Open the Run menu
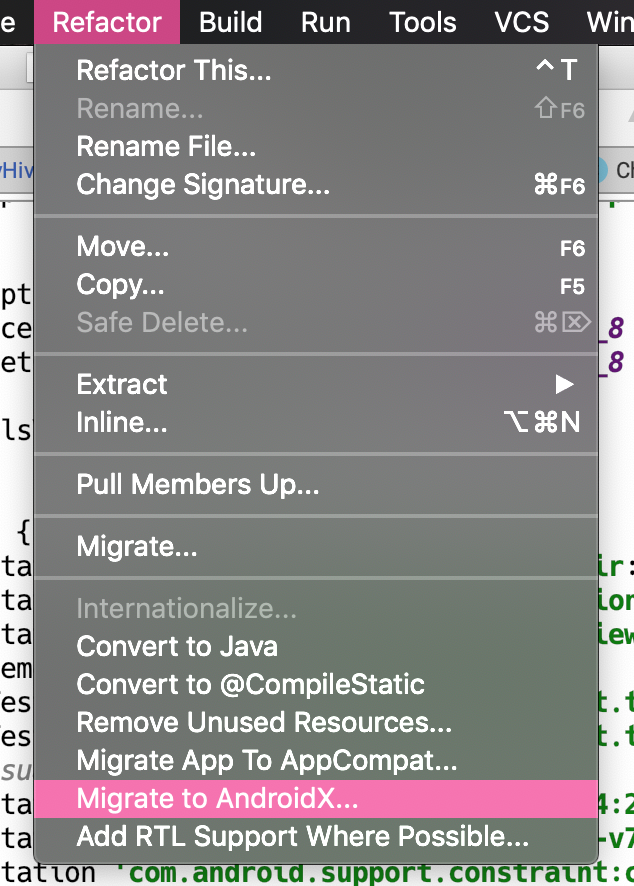The height and width of the screenshot is (886, 634). click(326, 22)
